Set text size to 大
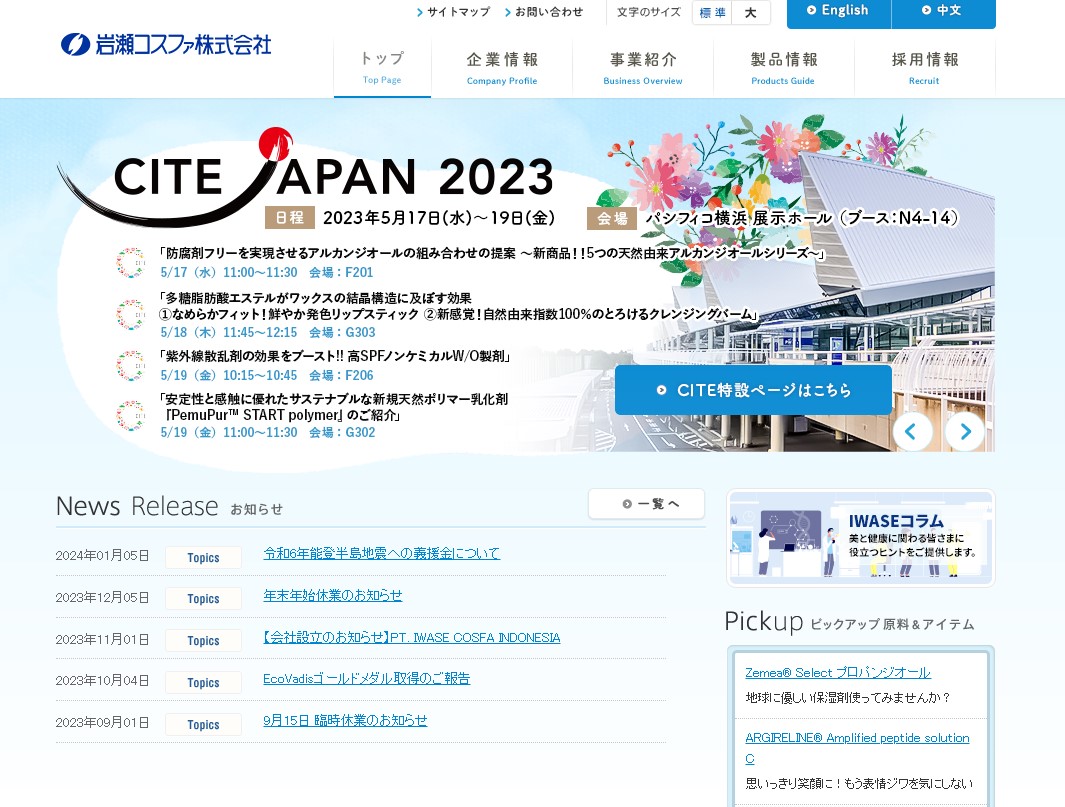 tap(751, 13)
